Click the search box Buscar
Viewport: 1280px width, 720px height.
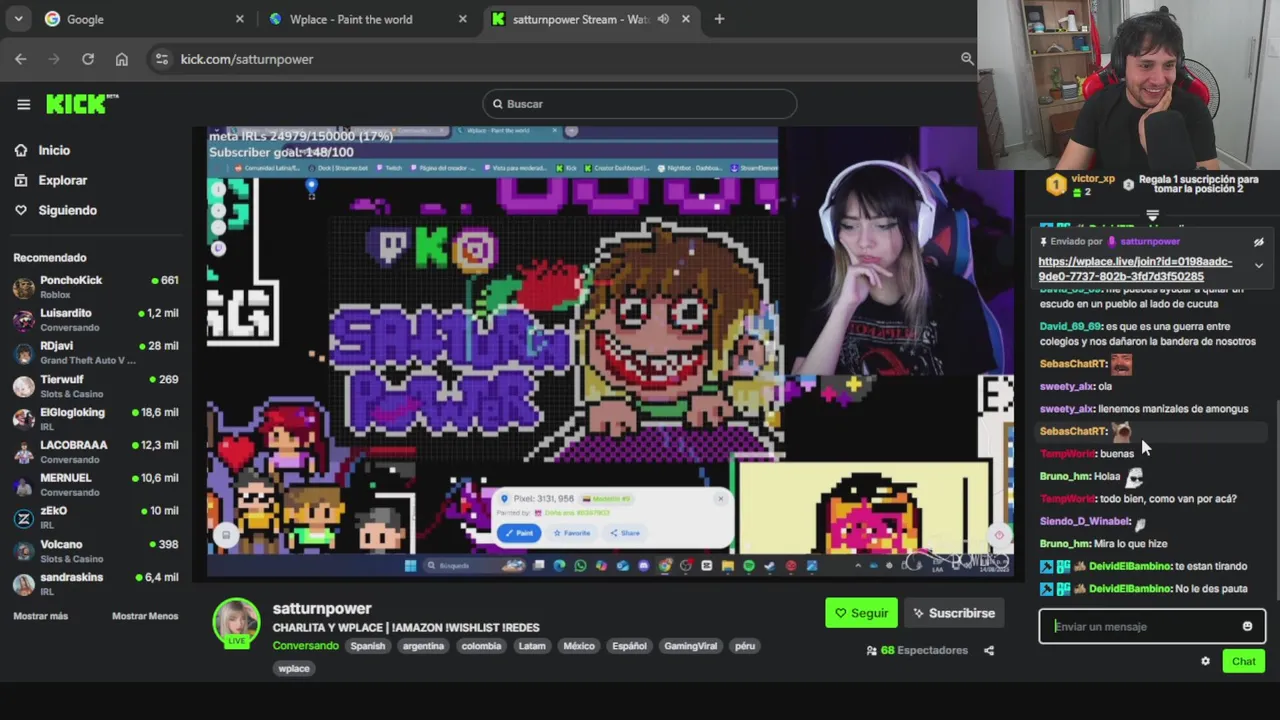[640, 104]
